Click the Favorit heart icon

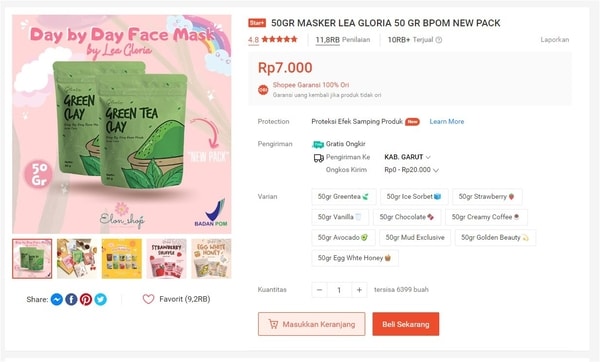click(148, 299)
